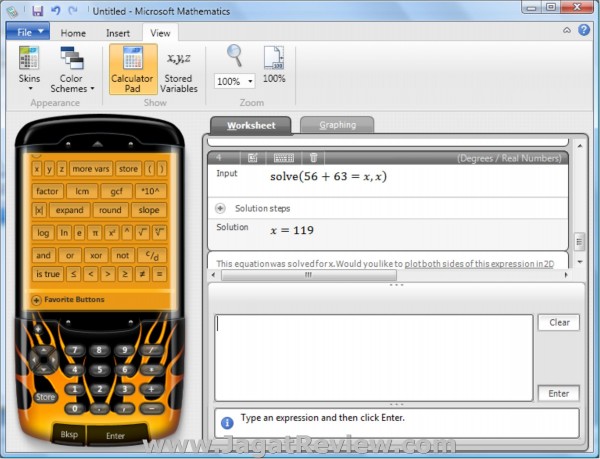Screen dimensions: 600x459
Task: Click the number 0 key
Action: 75,409
